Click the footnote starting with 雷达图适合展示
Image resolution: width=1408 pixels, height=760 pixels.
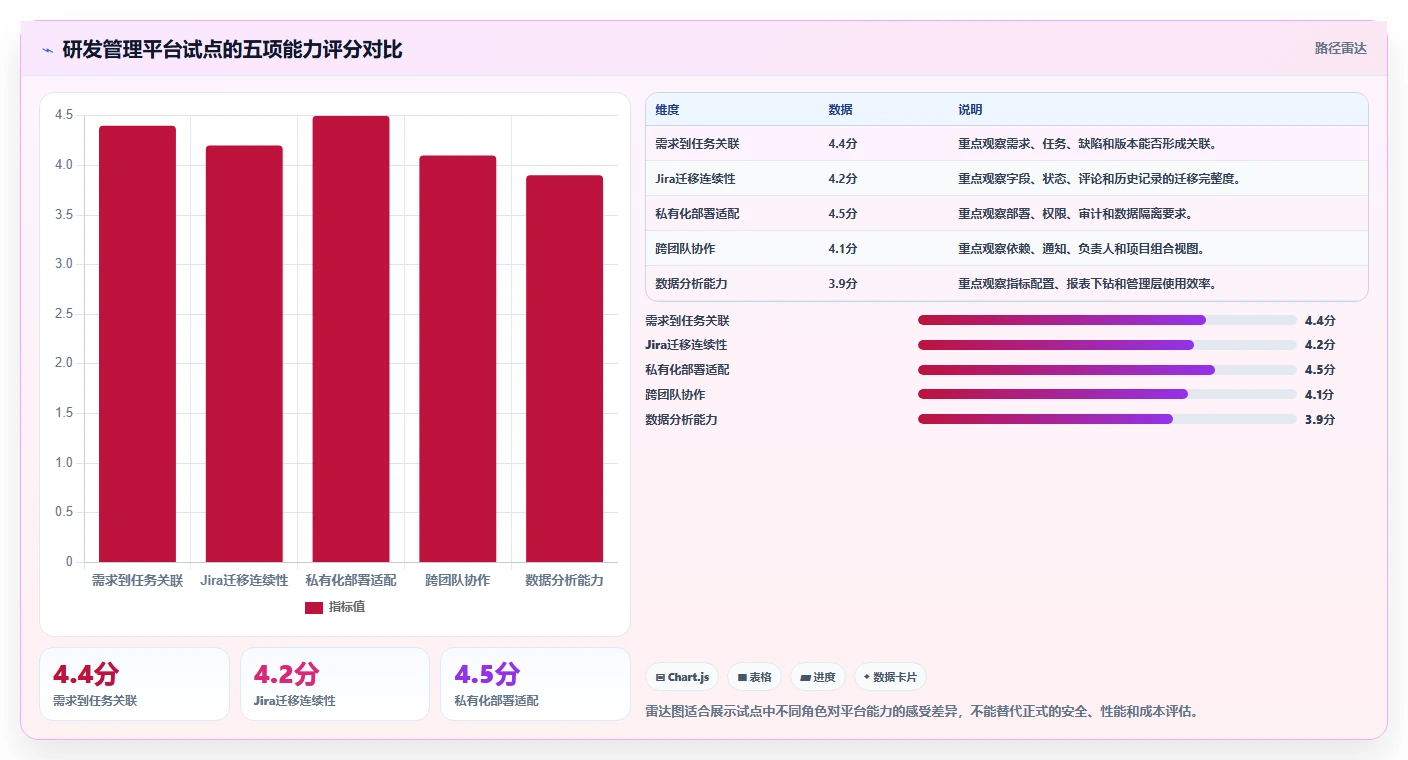point(922,712)
